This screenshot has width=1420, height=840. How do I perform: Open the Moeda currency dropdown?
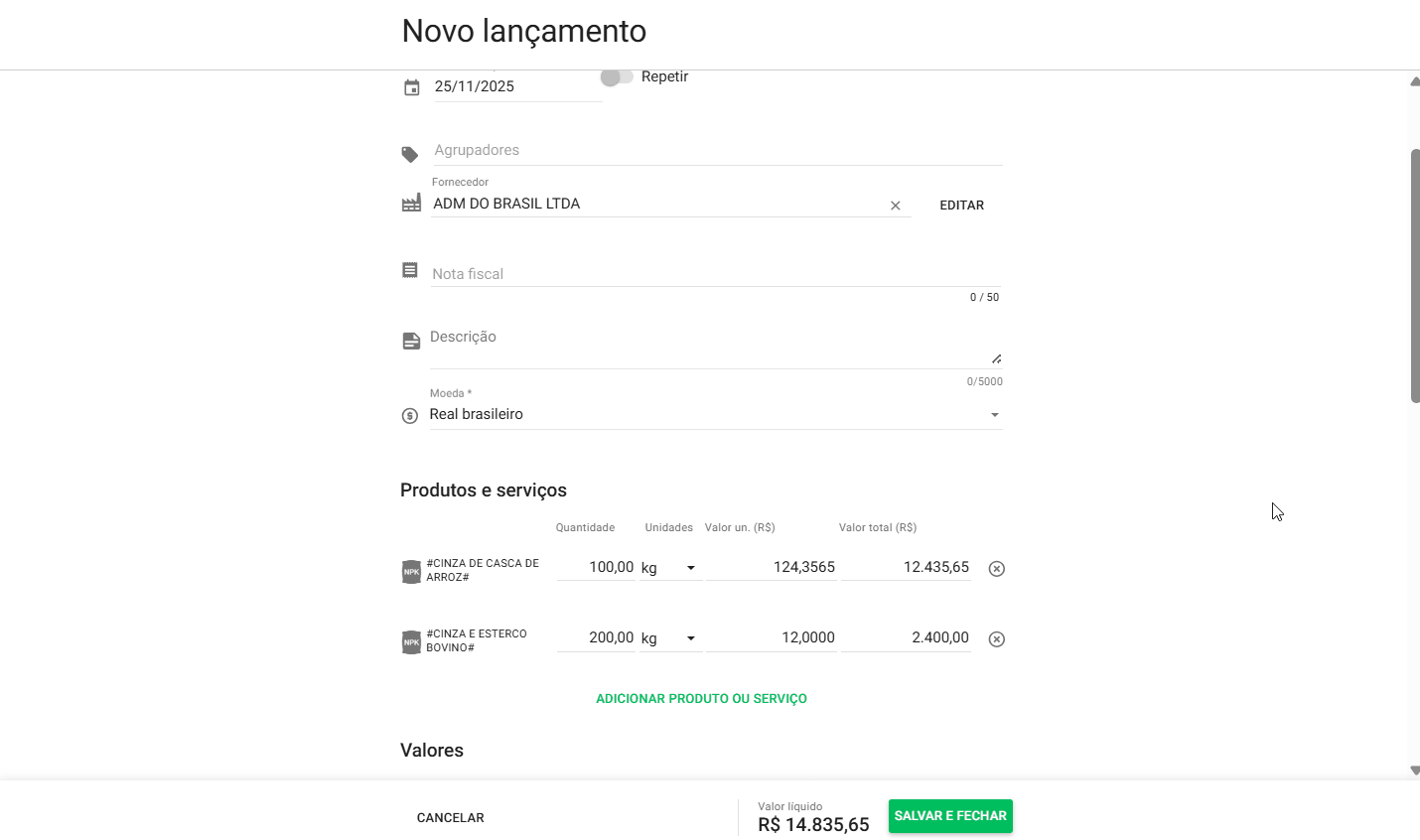click(994, 415)
